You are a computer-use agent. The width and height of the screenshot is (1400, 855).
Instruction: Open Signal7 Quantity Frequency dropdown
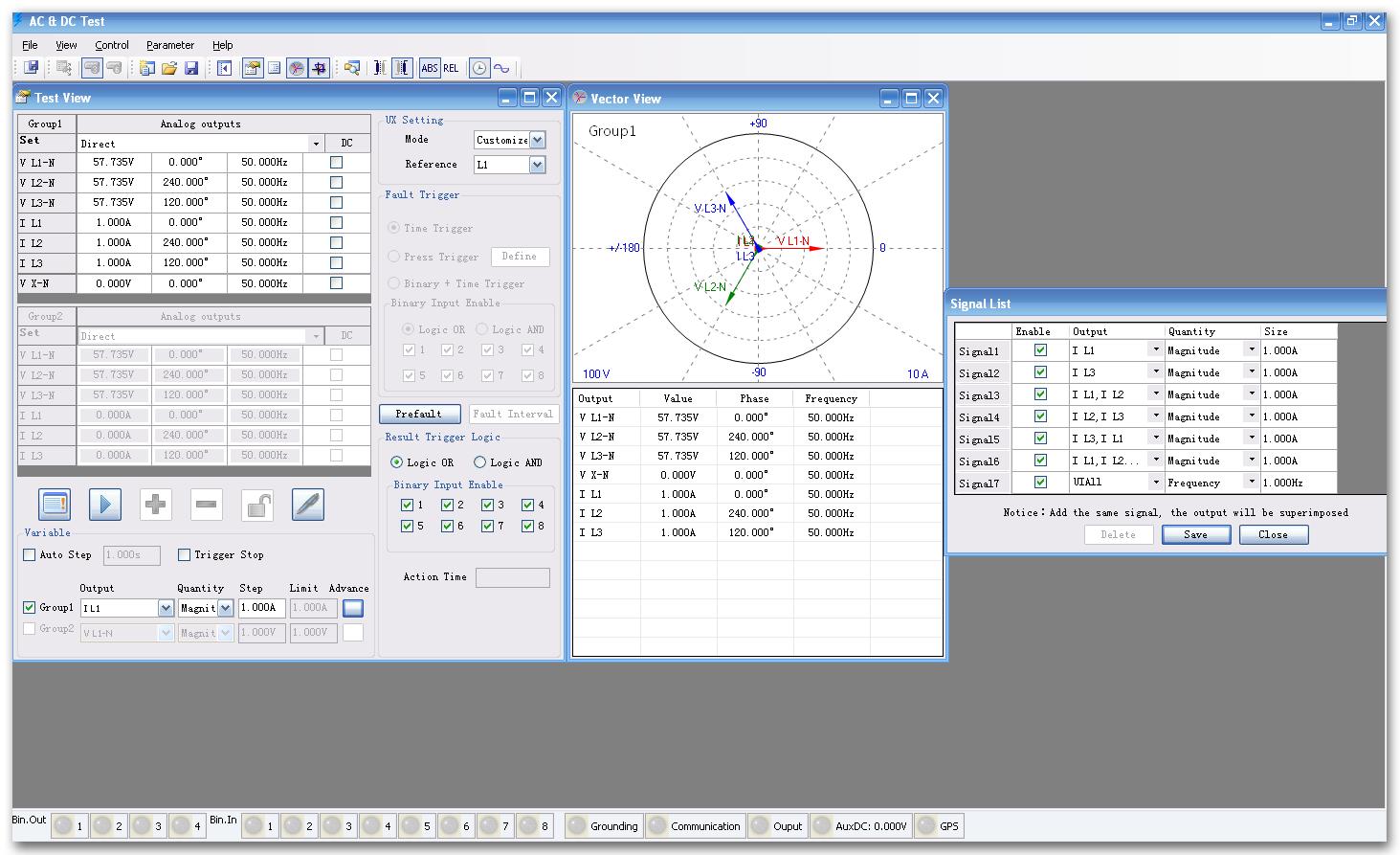pyautogui.click(x=1251, y=483)
